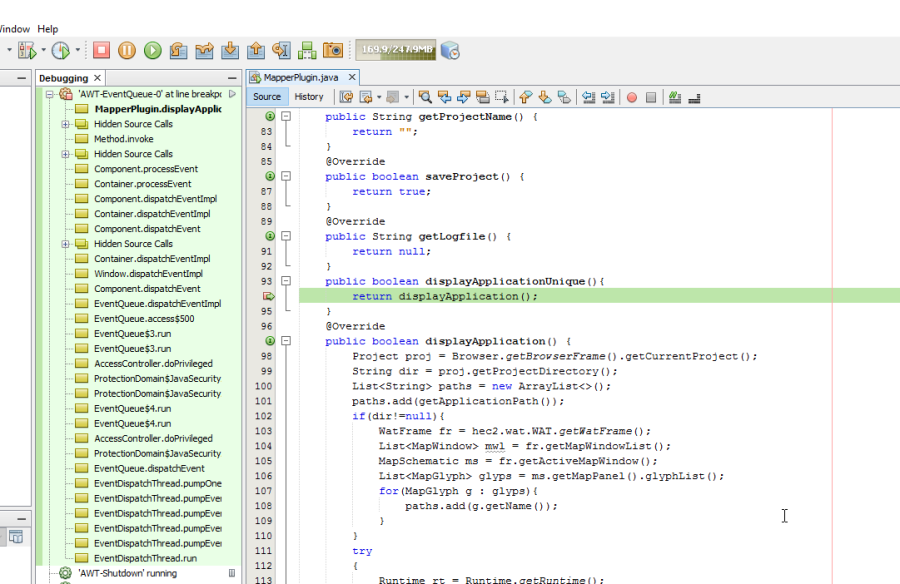This screenshot has height=584, width=900.
Task: Start macro recording with the red circle
Action: (x=631, y=97)
